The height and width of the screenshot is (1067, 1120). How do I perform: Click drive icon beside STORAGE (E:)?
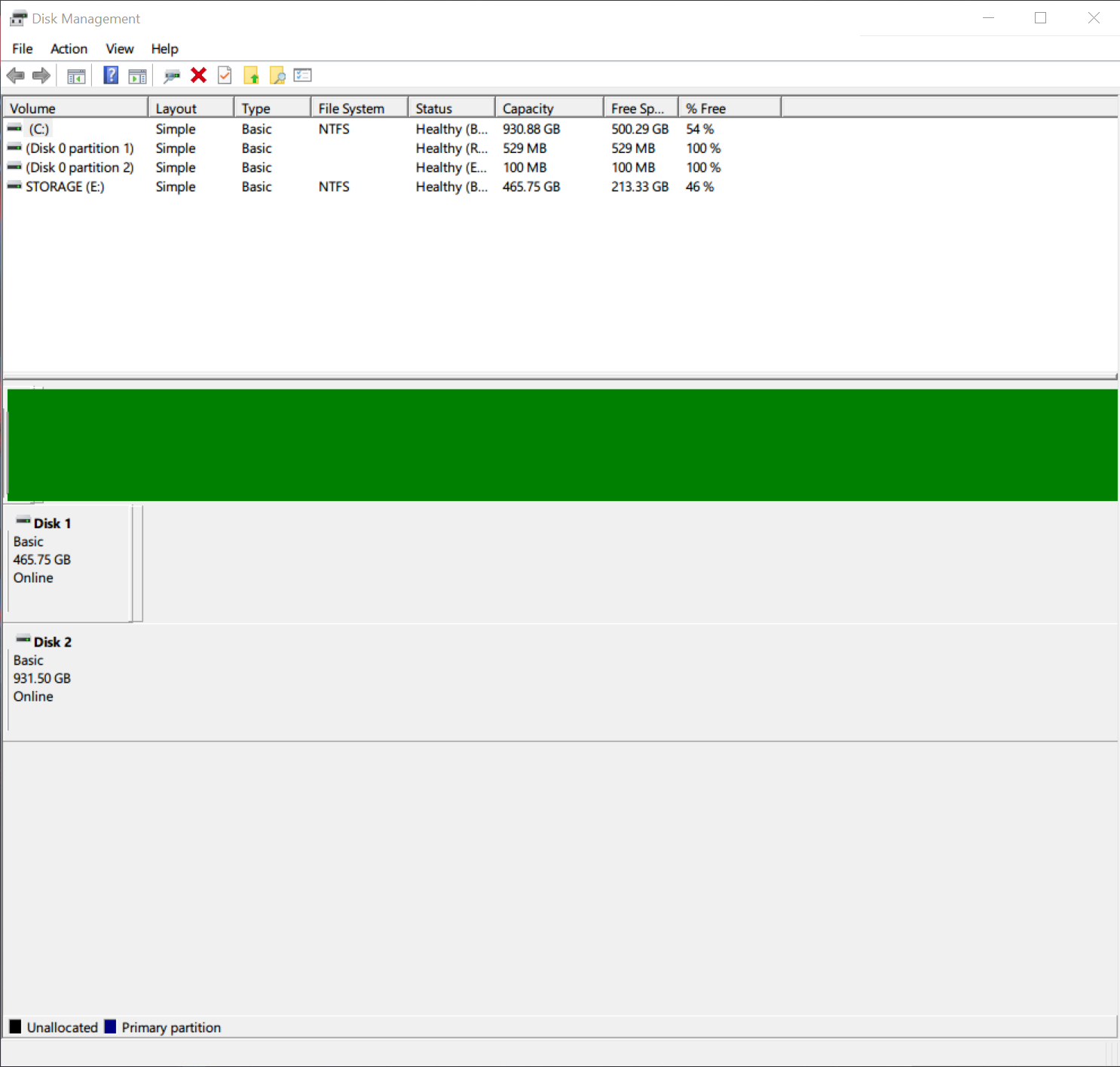[x=14, y=186]
